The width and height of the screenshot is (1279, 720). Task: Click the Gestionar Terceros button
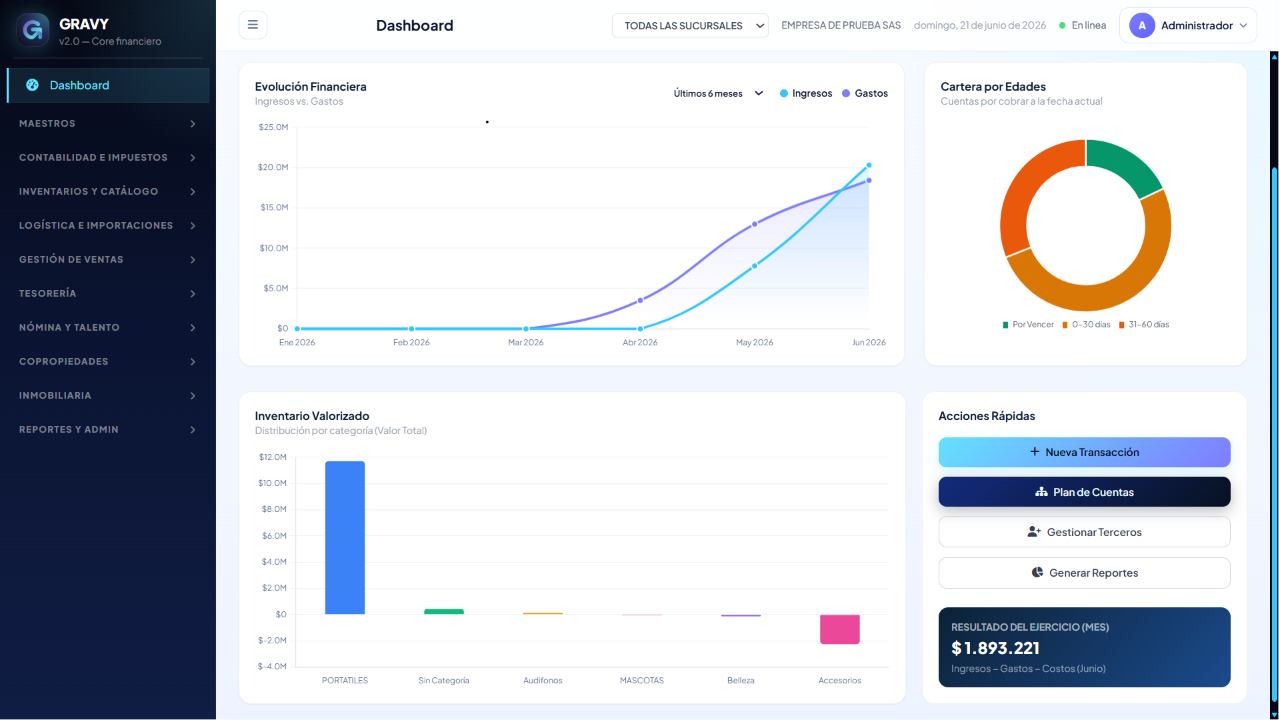(x=1084, y=532)
